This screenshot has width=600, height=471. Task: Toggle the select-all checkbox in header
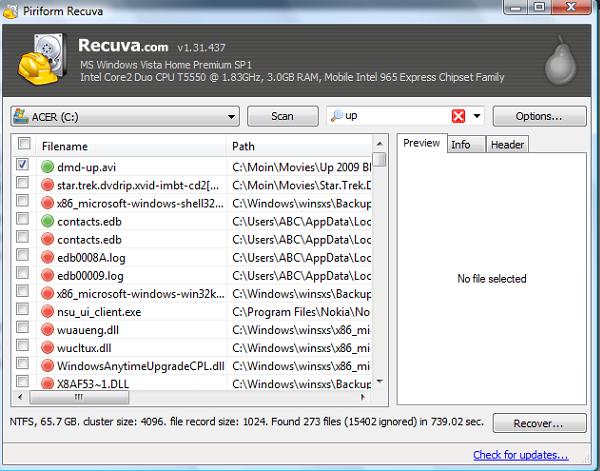[x=24, y=143]
